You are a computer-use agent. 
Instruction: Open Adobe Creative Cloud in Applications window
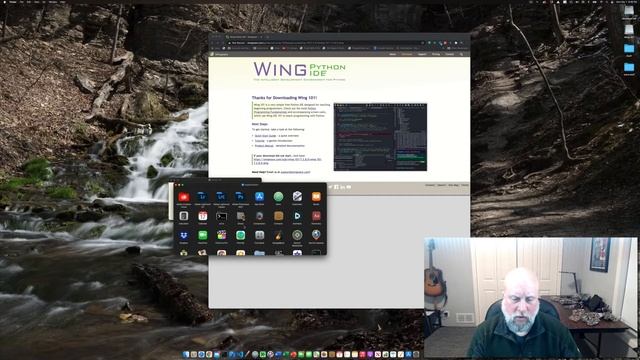click(x=184, y=197)
